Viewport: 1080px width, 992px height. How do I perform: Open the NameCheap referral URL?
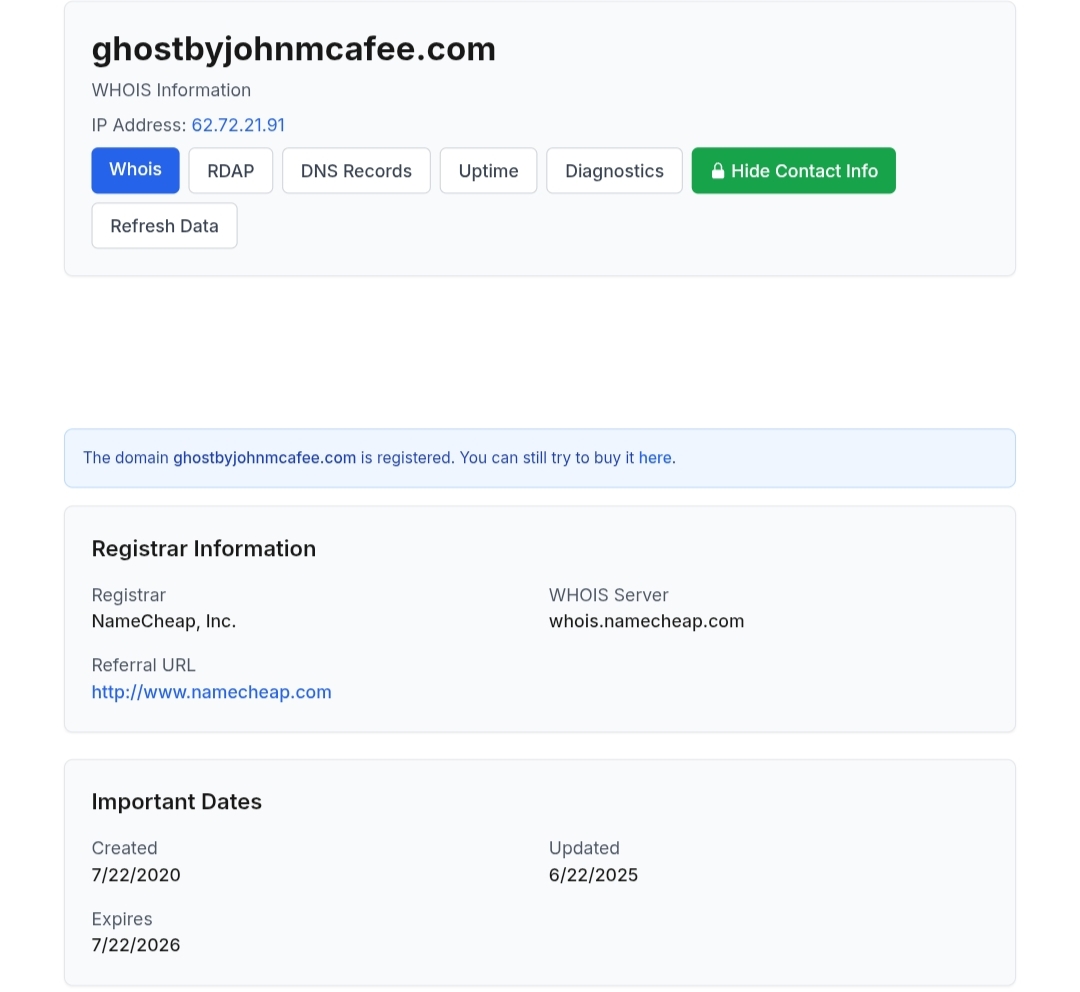coord(211,691)
